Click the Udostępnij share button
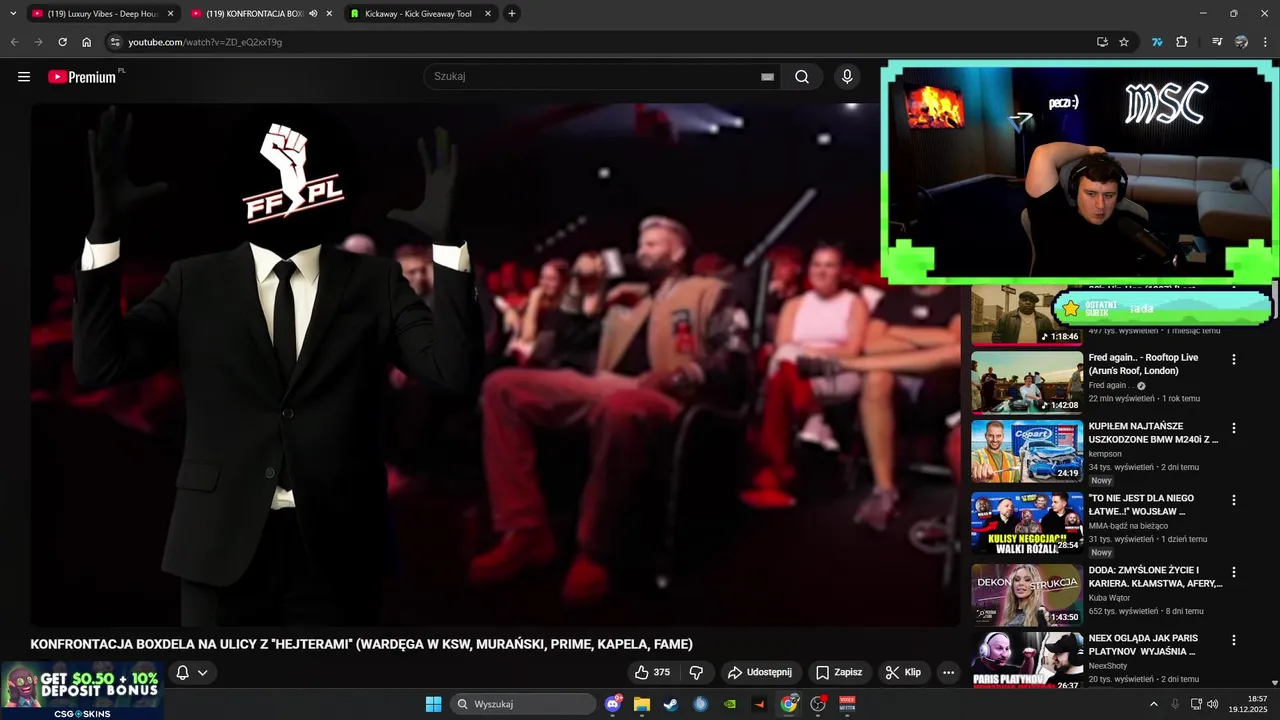 (x=759, y=673)
